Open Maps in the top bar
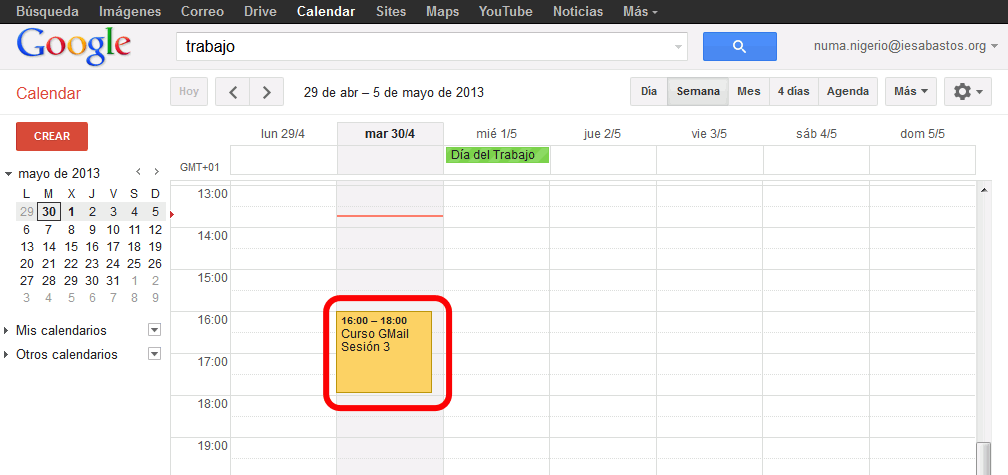Viewport: 1008px width, 475px height. [442, 12]
